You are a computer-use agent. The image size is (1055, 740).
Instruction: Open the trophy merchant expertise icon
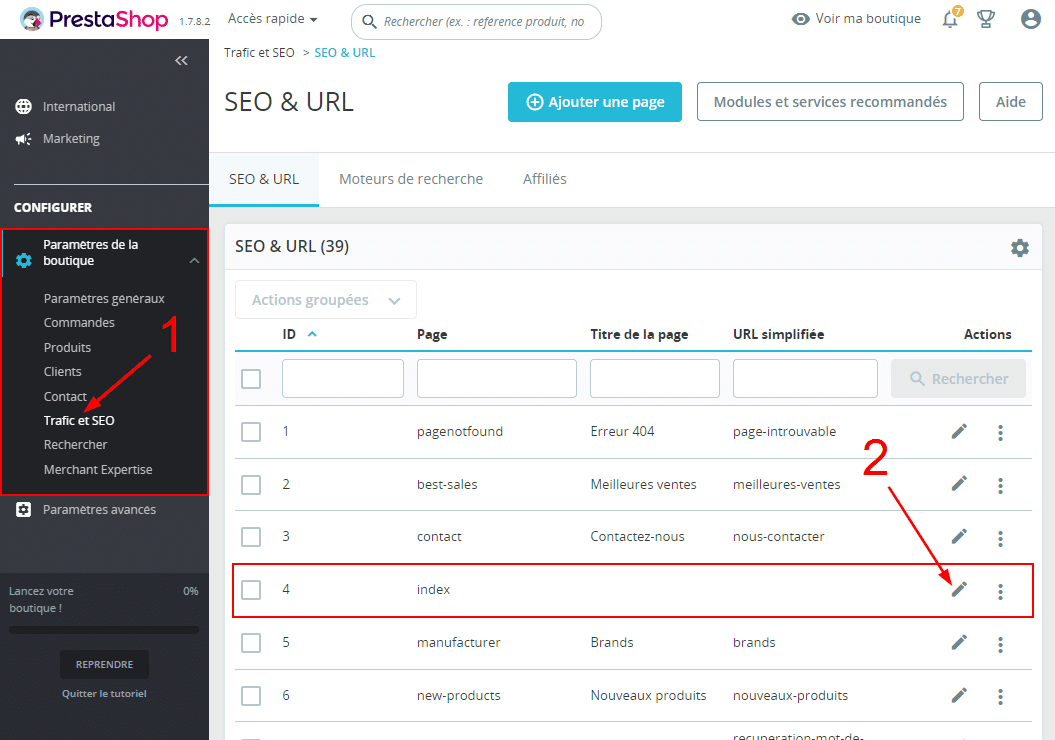coord(985,19)
